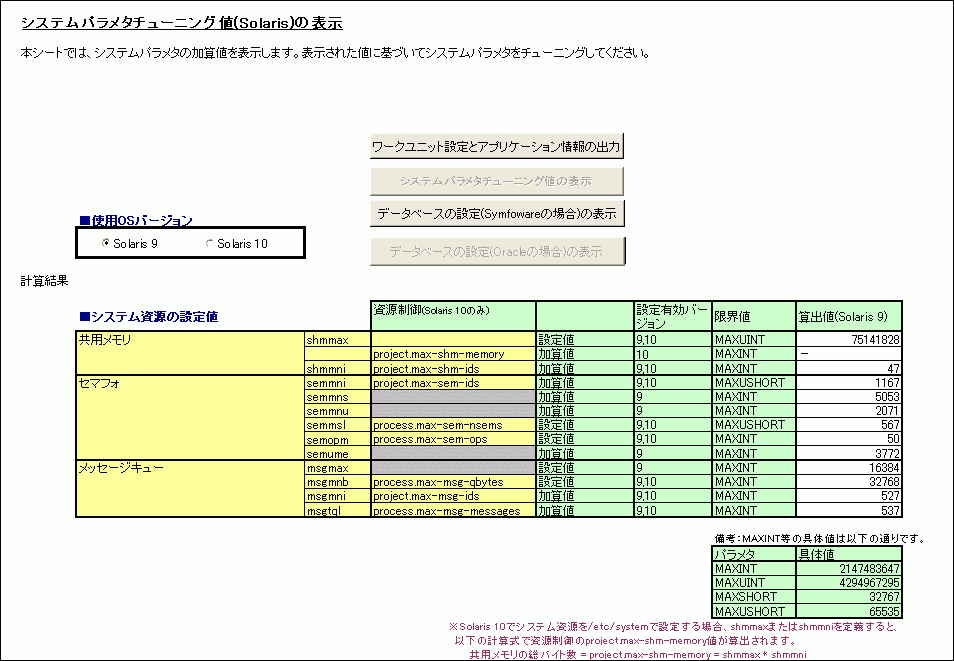Select the msgmnb parameter cell

337,482
